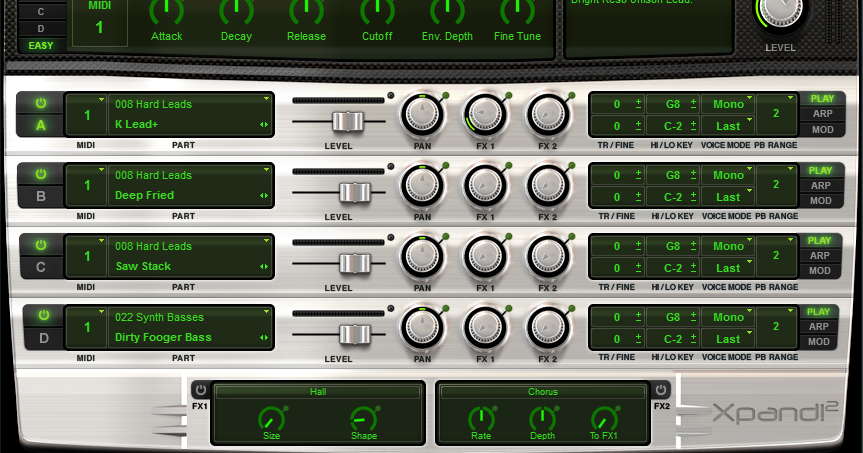Select part D ARP tab
This screenshot has width=863, height=453.
tap(818, 326)
